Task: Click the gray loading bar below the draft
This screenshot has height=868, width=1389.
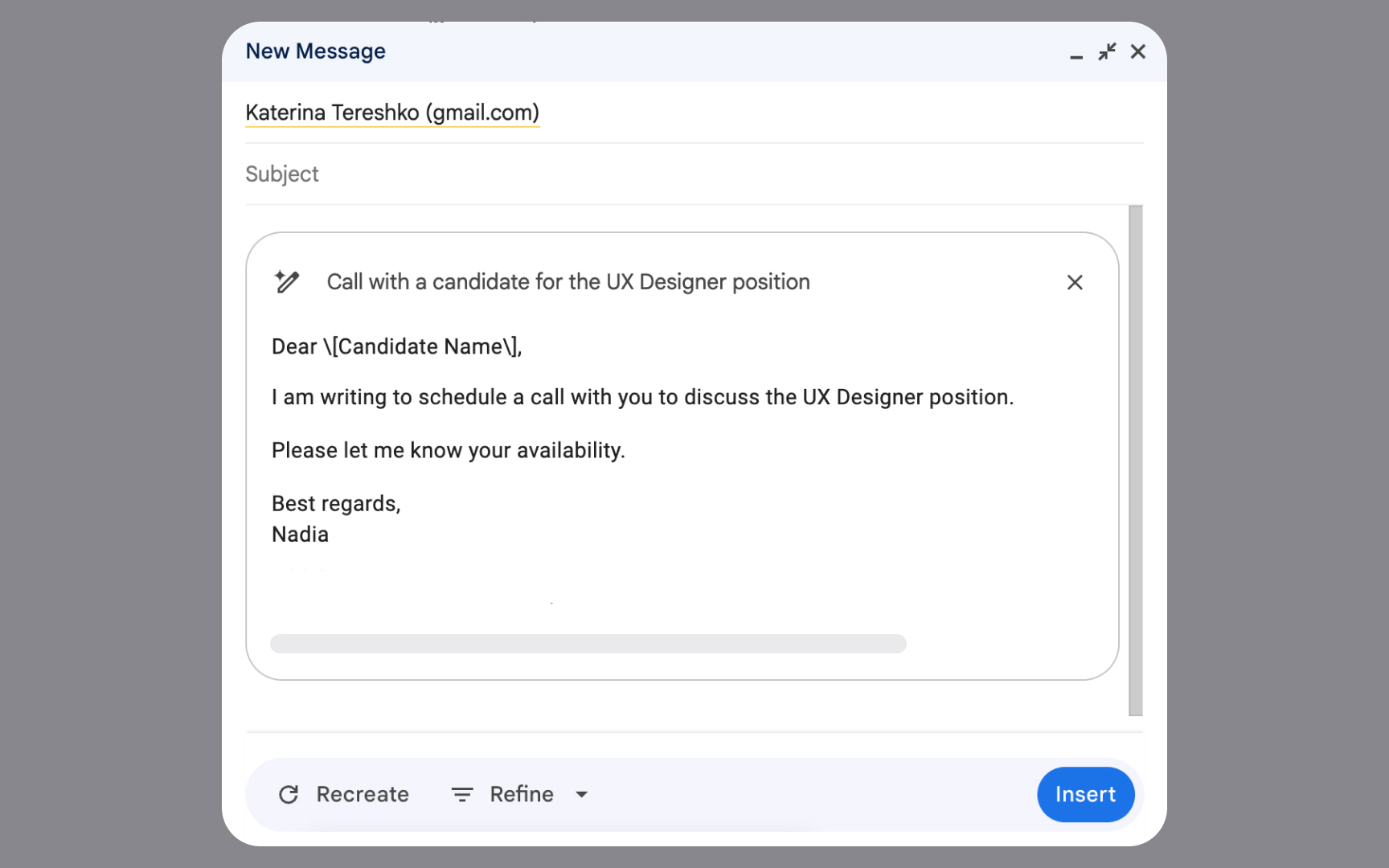Action: [x=588, y=644]
